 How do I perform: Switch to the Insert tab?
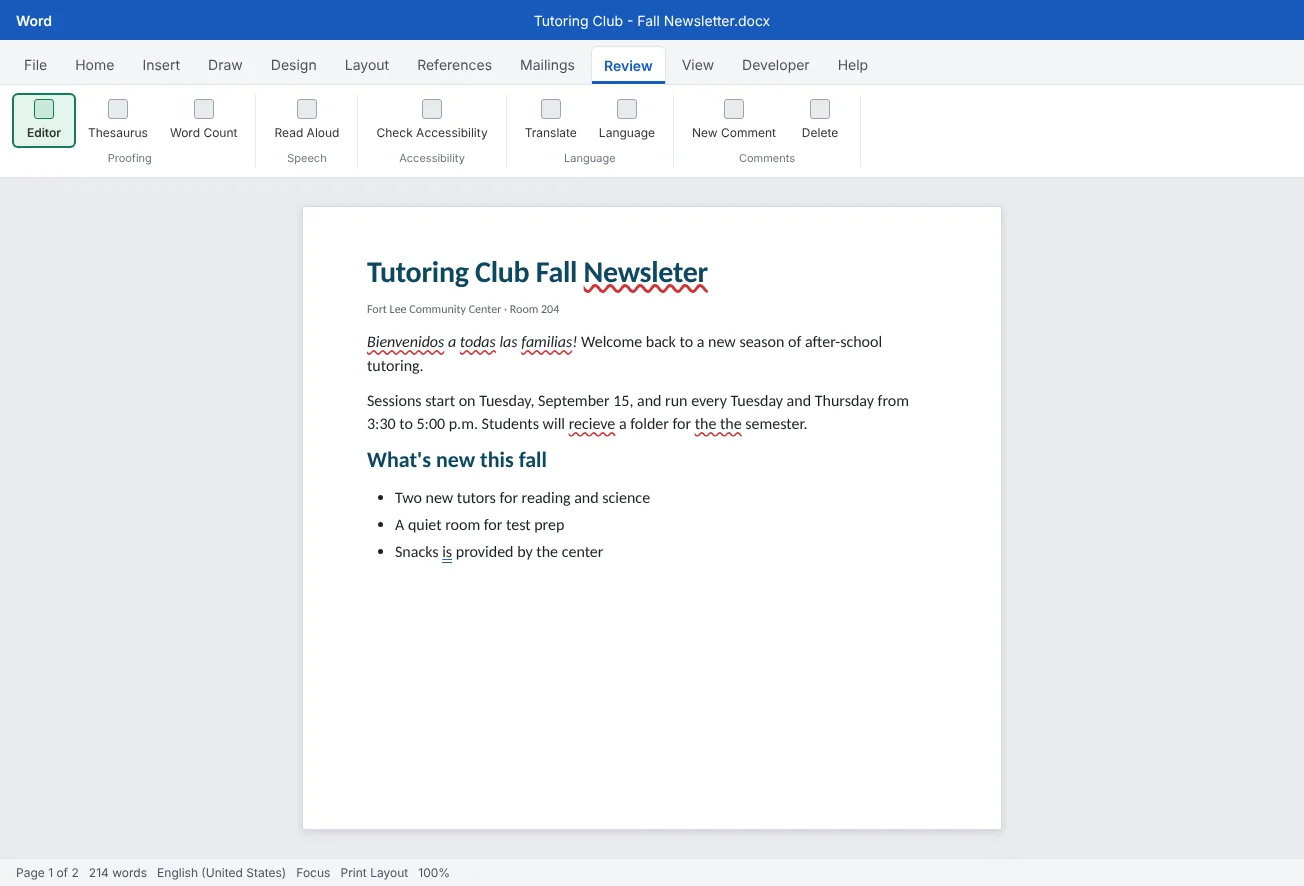point(161,65)
